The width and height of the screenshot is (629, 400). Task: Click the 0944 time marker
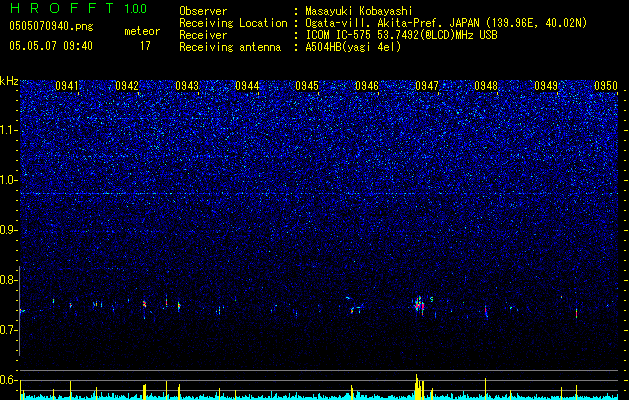[x=247, y=85]
